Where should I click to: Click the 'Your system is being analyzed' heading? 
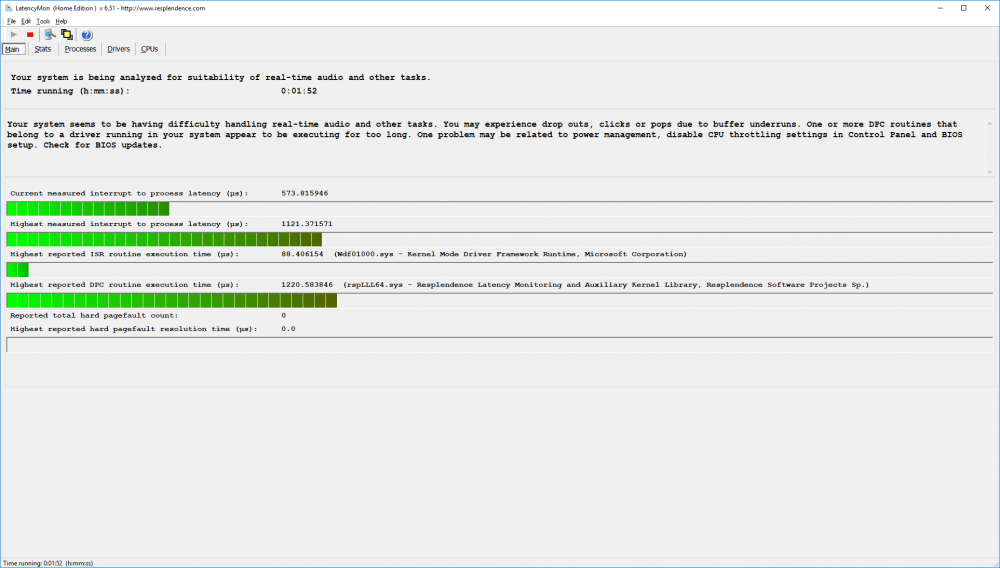click(x=220, y=77)
